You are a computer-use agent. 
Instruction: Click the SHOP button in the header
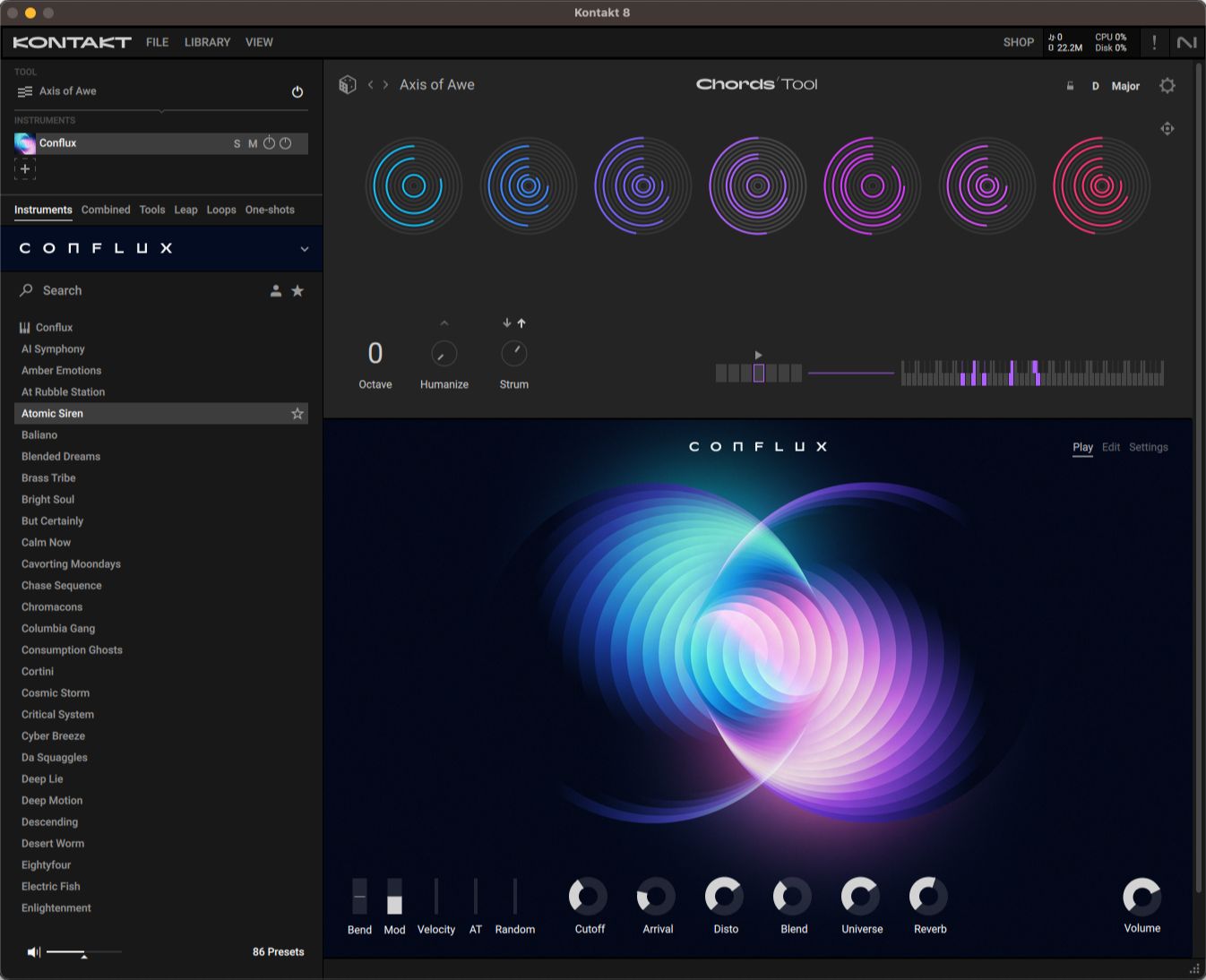pos(1018,42)
